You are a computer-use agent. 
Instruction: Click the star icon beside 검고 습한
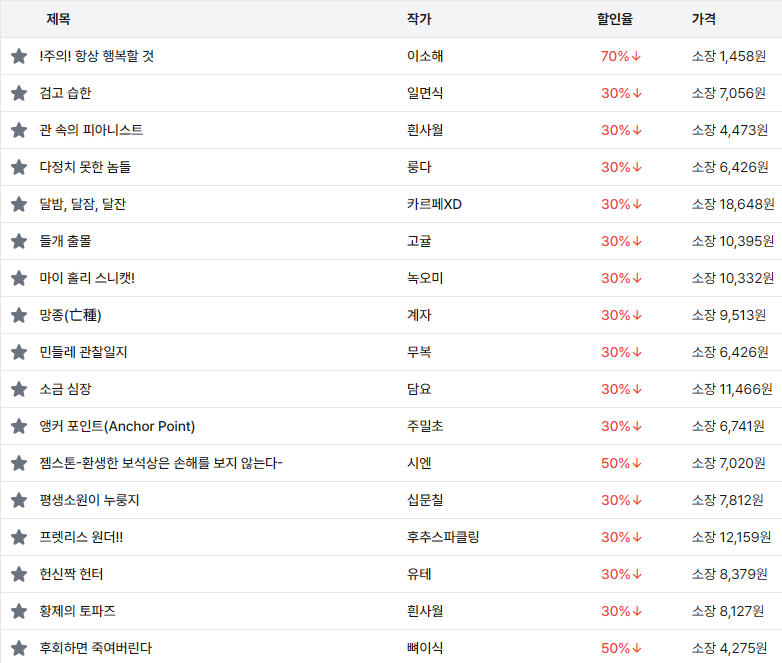[19, 93]
